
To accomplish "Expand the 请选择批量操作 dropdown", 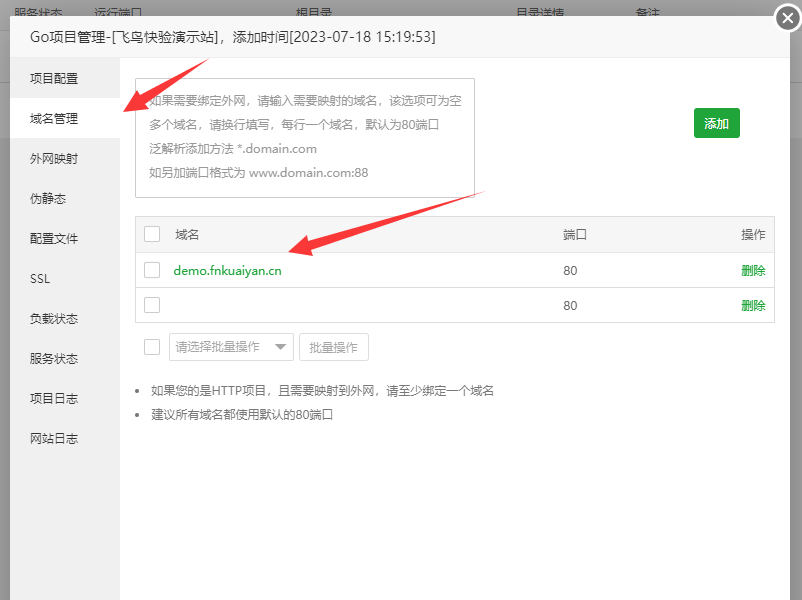I will pyautogui.click(x=232, y=347).
